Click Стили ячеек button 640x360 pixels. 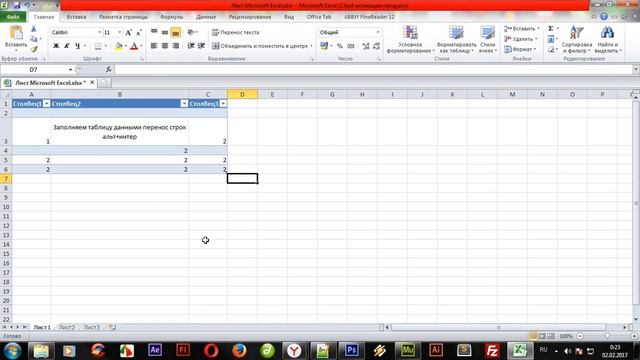coord(488,39)
